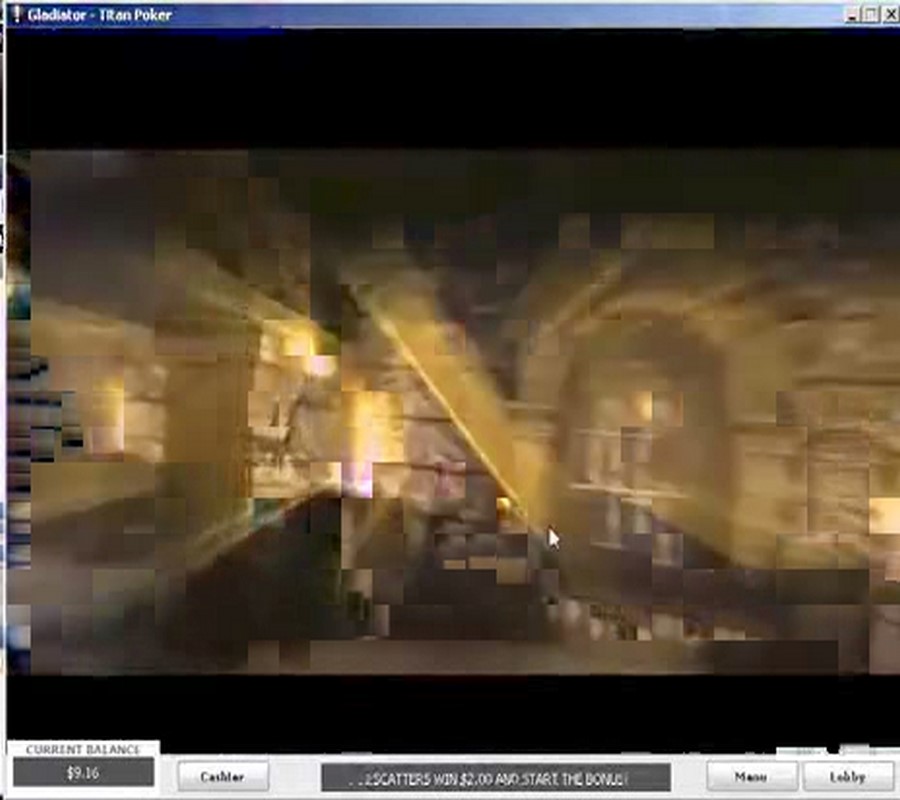Select the Current Balance label tab
The height and width of the screenshot is (800, 900).
tap(83, 749)
